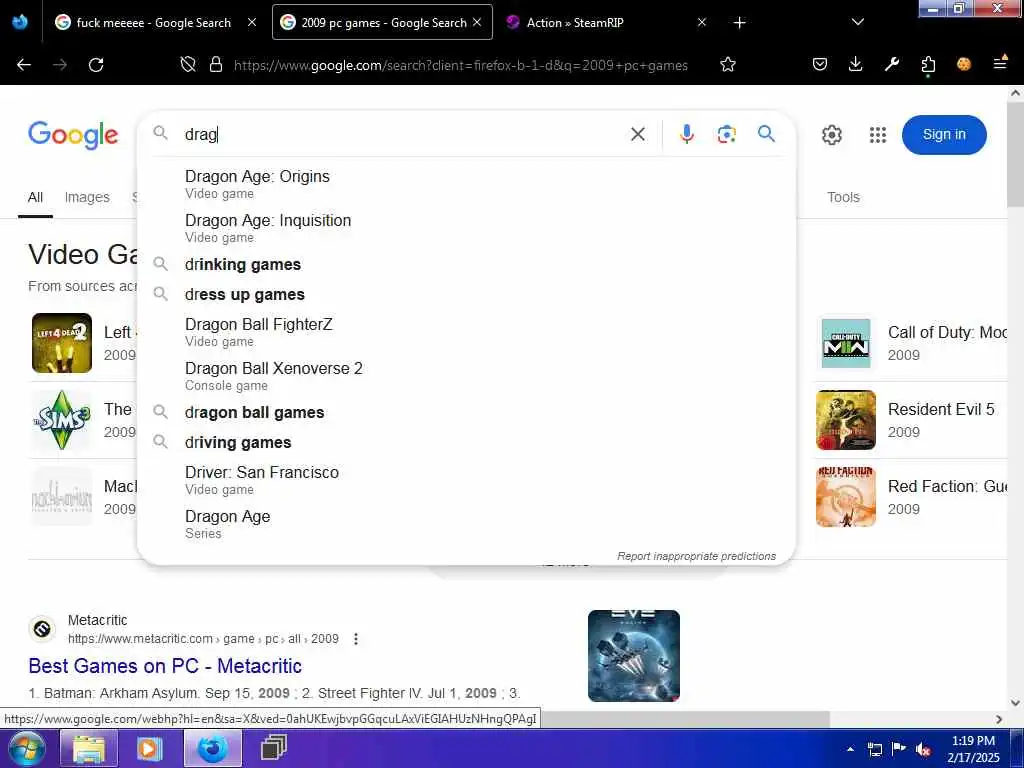Screen dimensions: 1024x768
Task: Click Report inappropriate predictions link
Action: (696, 556)
